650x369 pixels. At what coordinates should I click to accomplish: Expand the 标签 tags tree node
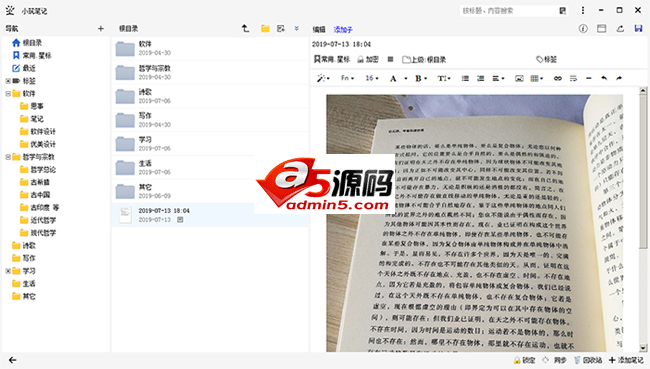[x=8, y=81]
